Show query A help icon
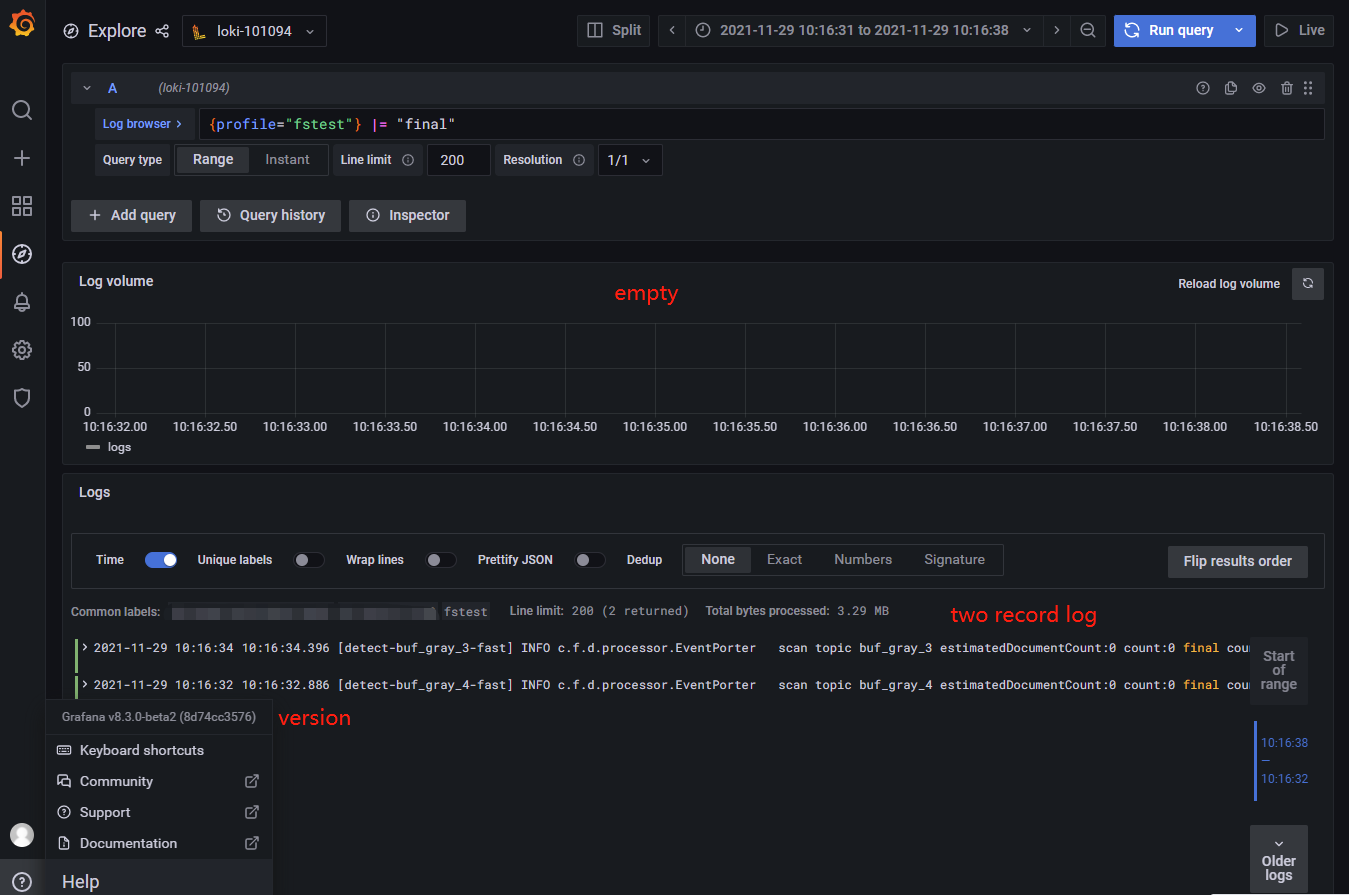Viewport: 1349px width, 895px height. pyautogui.click(x=1203, y=88)
